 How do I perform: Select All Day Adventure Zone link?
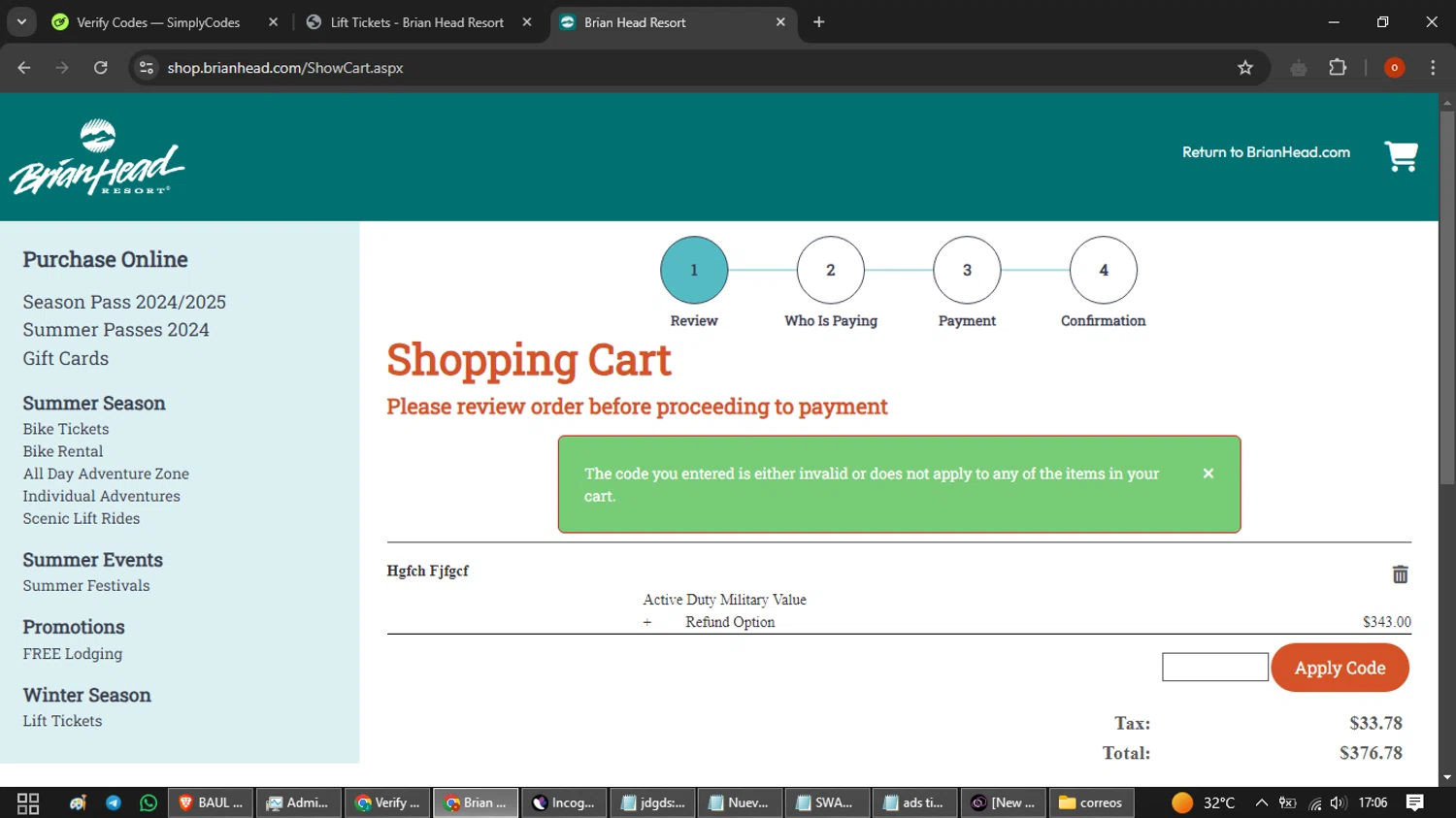(106, 474)
